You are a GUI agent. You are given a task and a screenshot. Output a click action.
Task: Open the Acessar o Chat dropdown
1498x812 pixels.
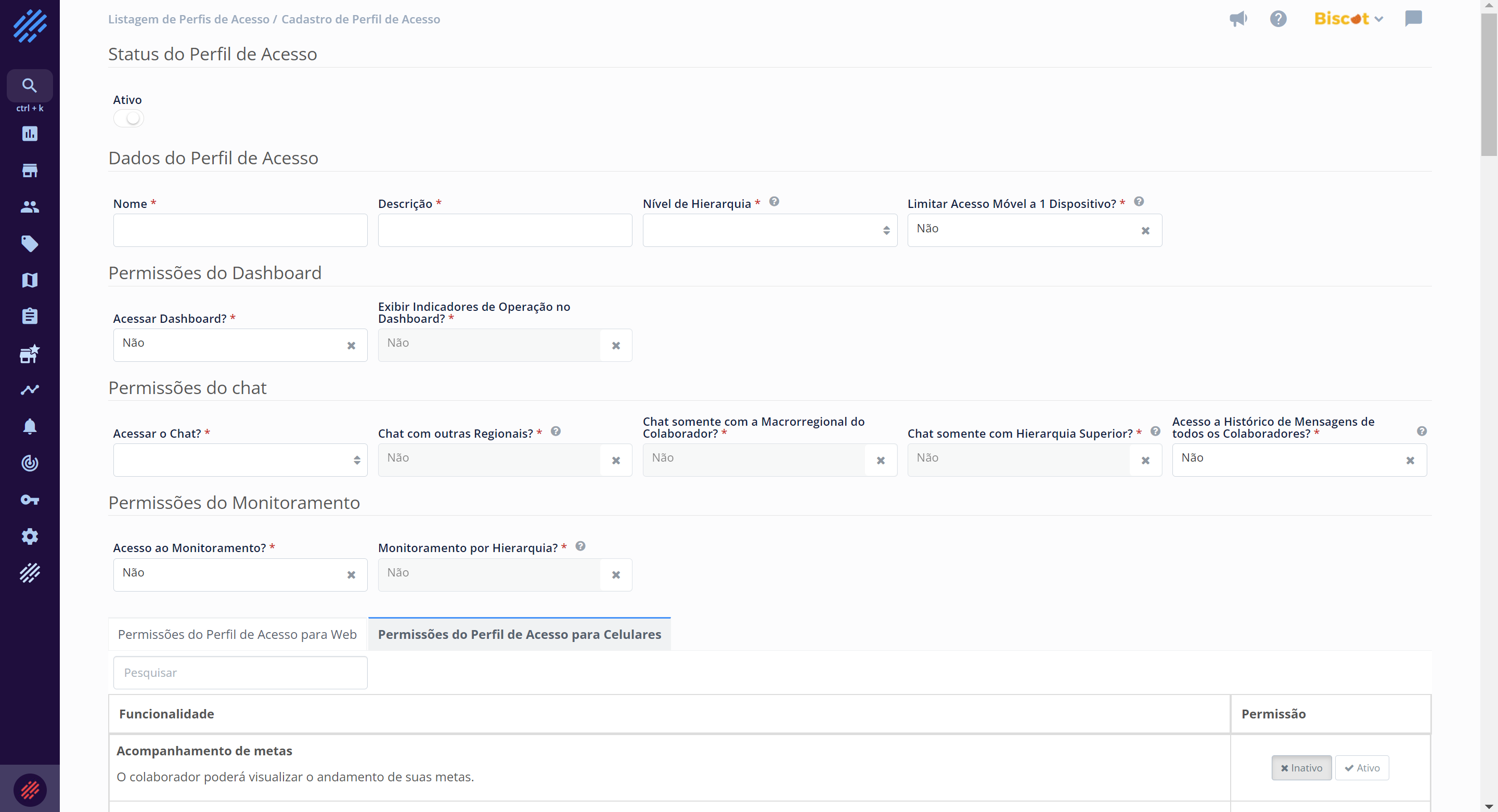click(240, 461)
